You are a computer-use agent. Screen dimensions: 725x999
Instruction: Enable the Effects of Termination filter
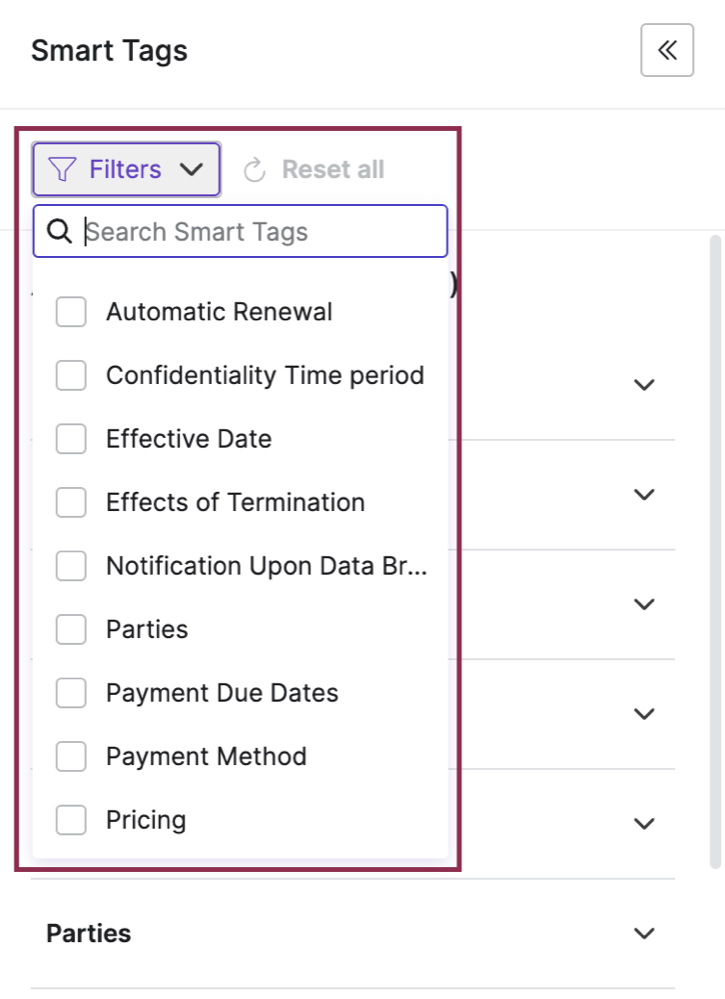click(70, 502)
